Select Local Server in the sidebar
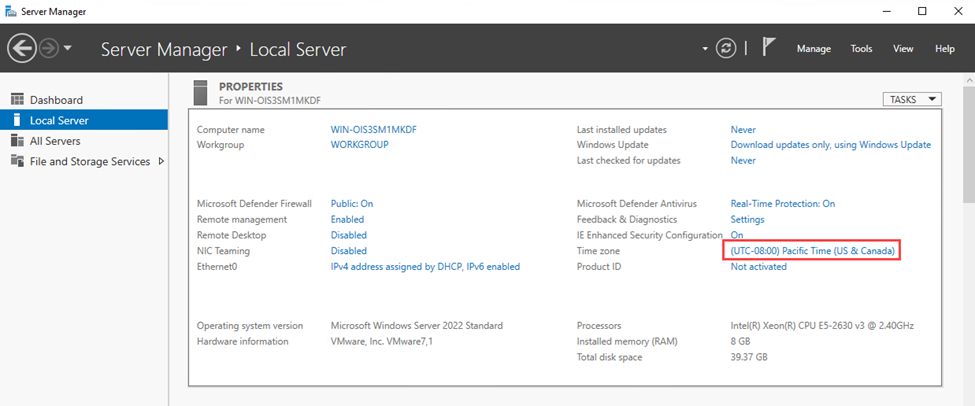This screenshot has width=975, height=406. click(84, 121)
